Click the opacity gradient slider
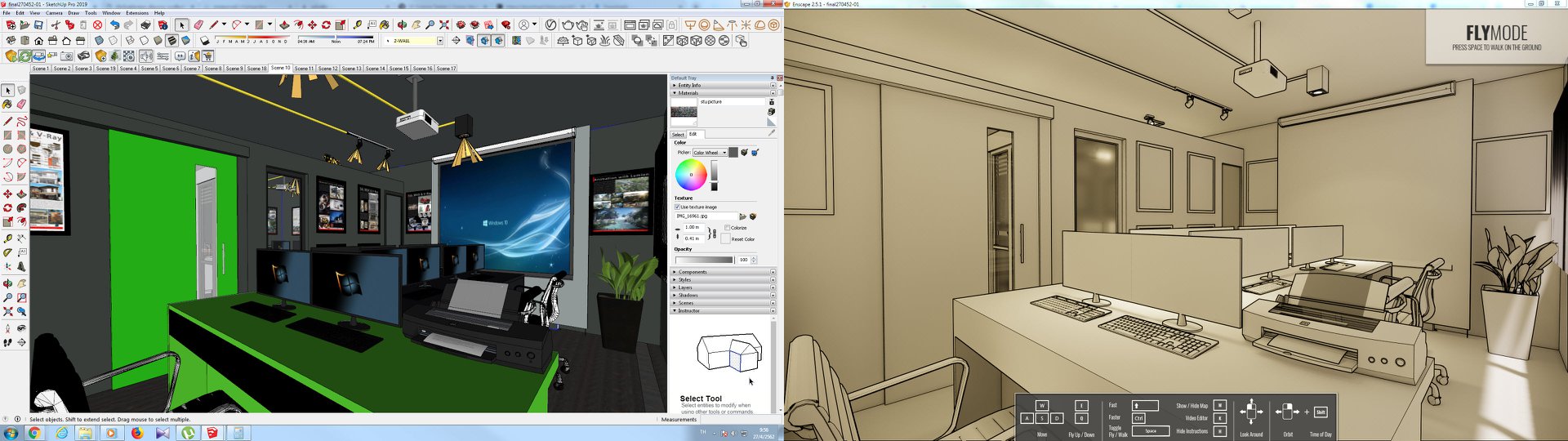Image resolution: width=1568 pixels, height=441 pixels. point(705,260)
